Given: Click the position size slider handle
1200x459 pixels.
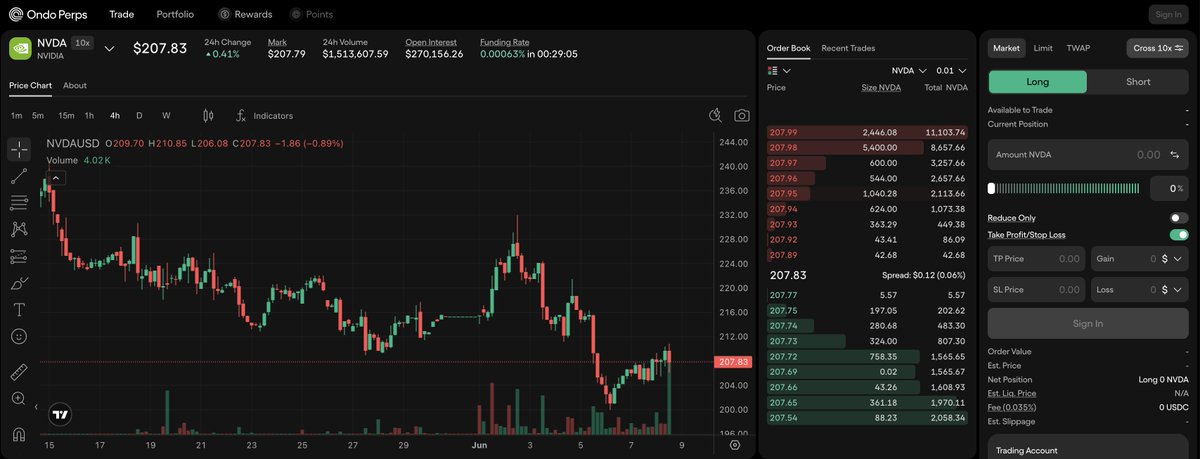Looking at the screenshot, I should 991,188.
